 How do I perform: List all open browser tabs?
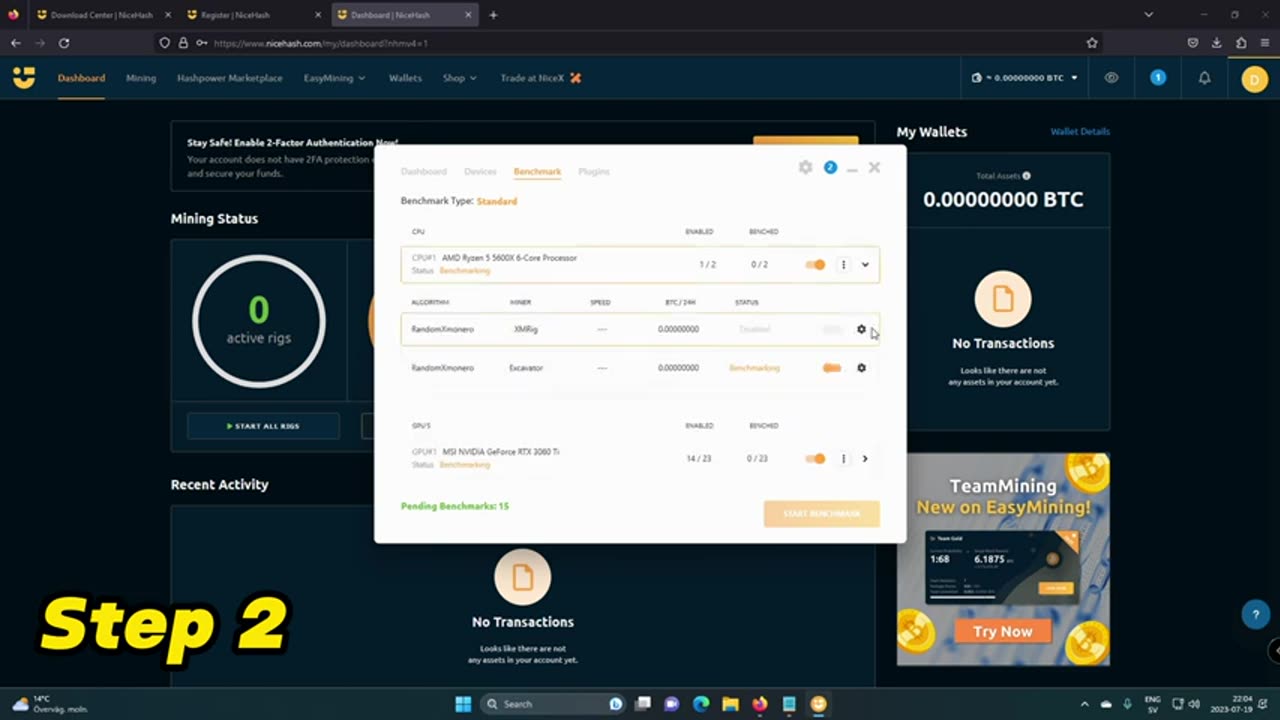coord(1148,15)
